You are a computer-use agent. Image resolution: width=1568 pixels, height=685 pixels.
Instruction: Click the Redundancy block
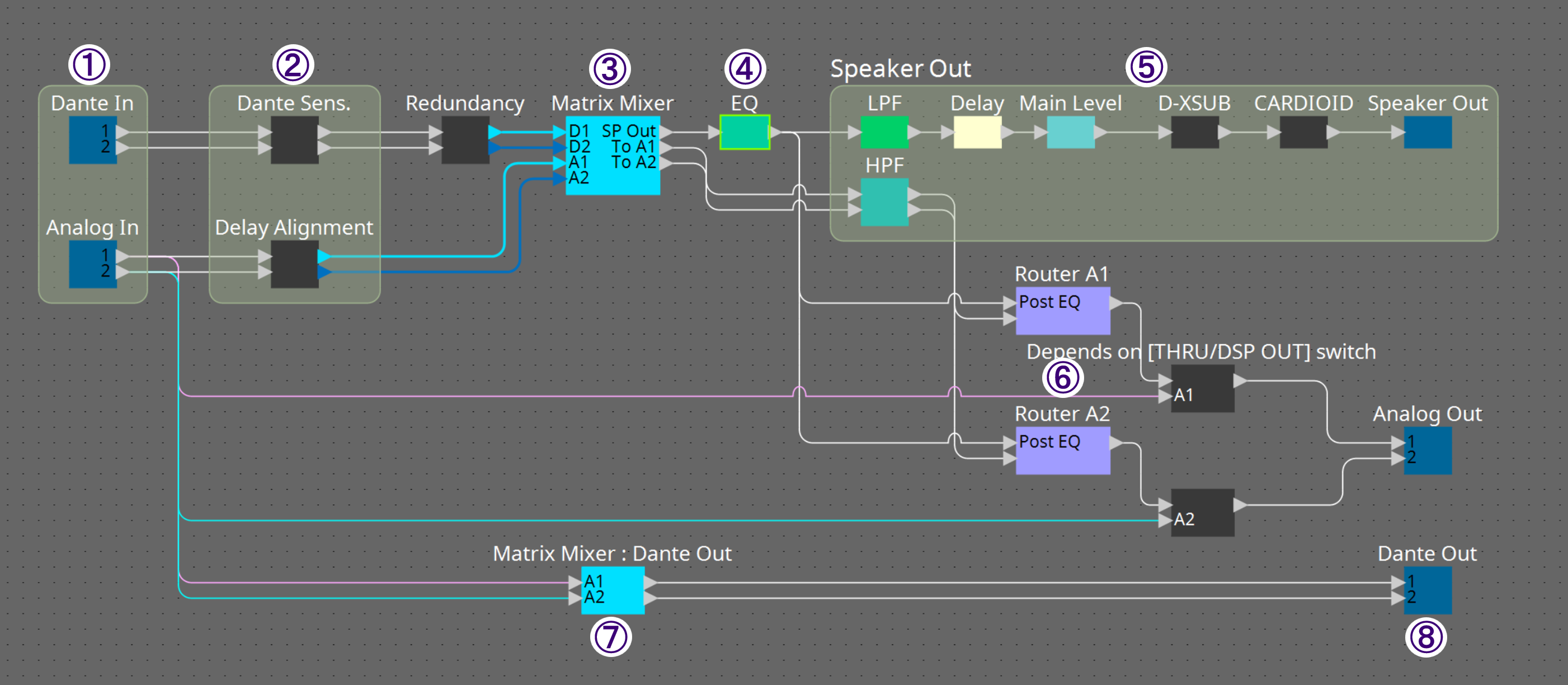(x=467, y=140)
